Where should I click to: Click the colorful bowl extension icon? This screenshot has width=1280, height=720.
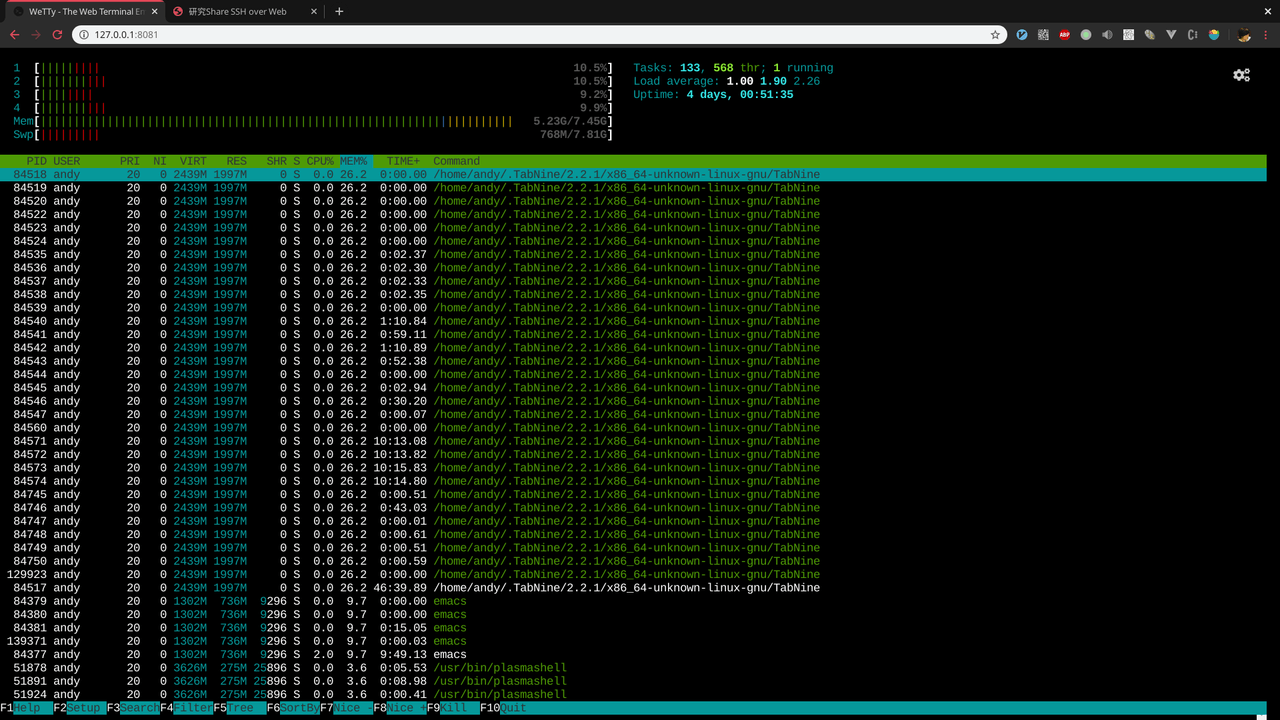pos(1214,35)
